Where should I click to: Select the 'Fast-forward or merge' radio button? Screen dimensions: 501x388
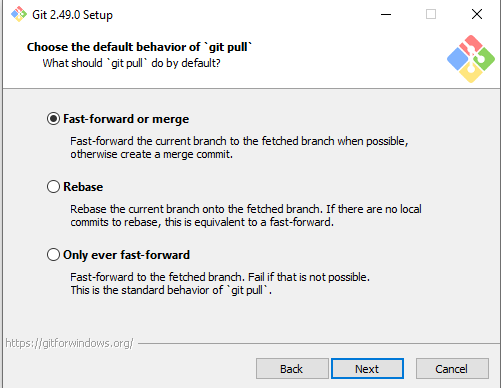(53, 119)
